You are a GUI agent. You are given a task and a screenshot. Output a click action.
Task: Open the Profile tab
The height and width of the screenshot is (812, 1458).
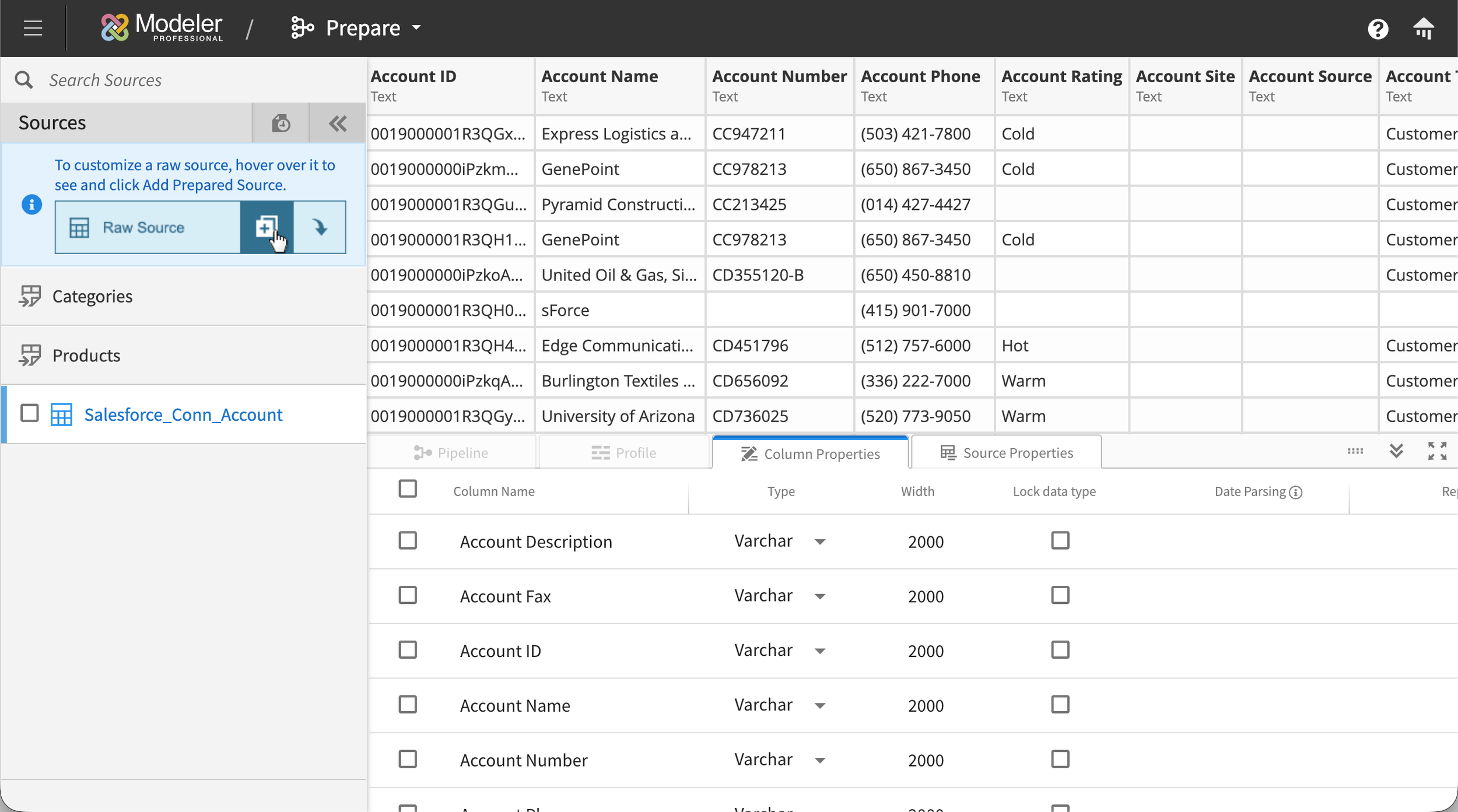pos(623,453)
